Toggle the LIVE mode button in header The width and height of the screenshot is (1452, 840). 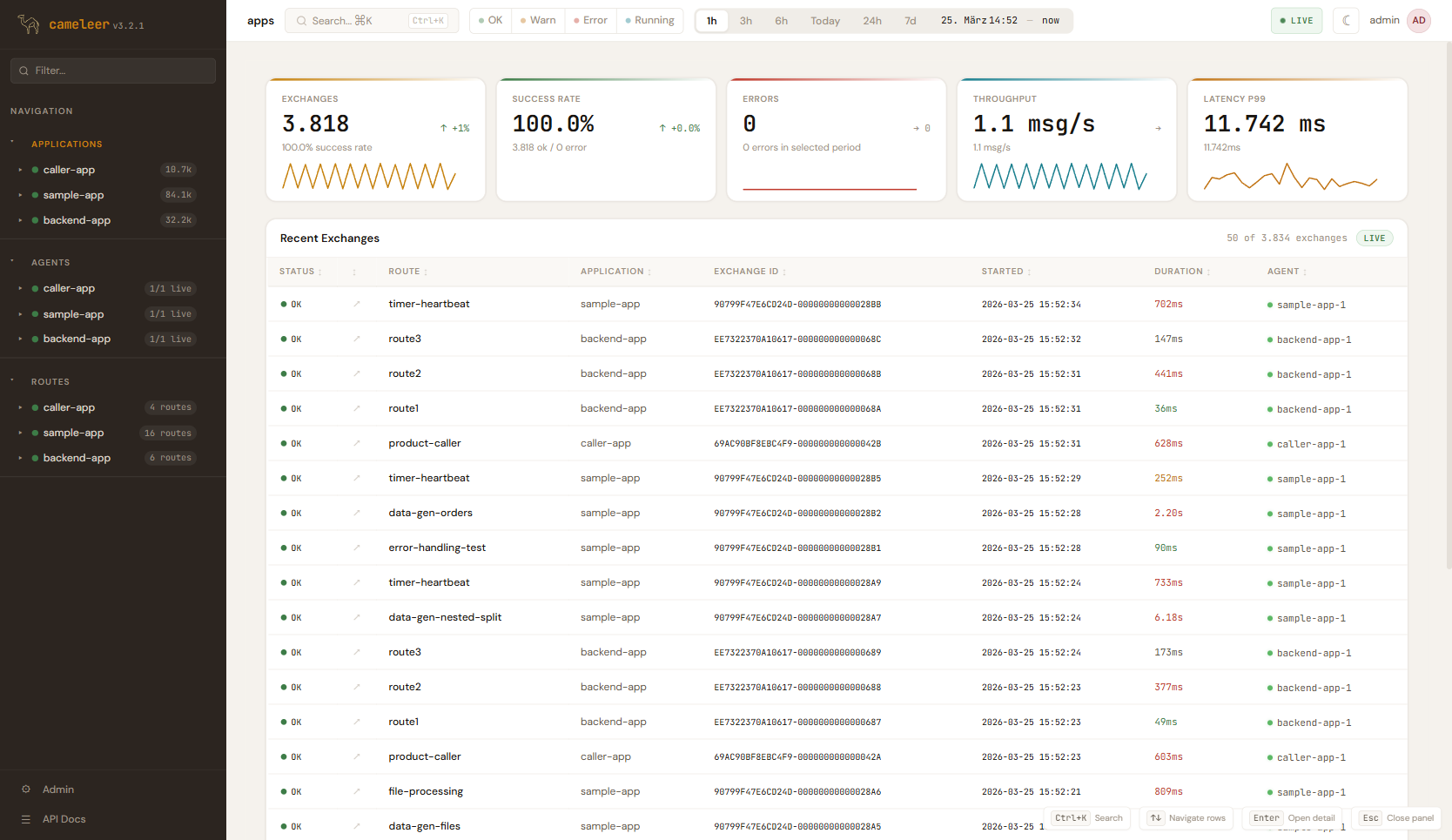tap(1296, 21)
